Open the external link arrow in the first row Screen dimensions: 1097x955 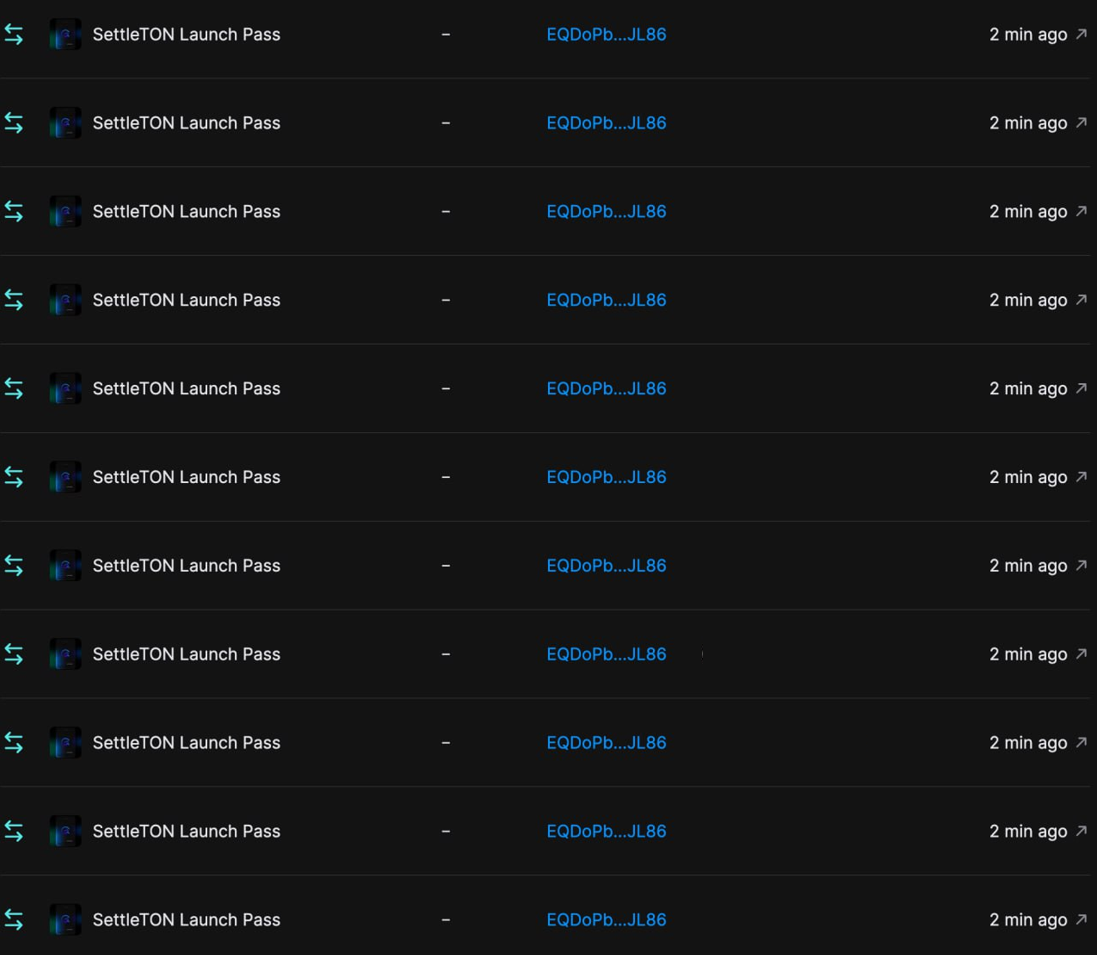click(1081, 34)
